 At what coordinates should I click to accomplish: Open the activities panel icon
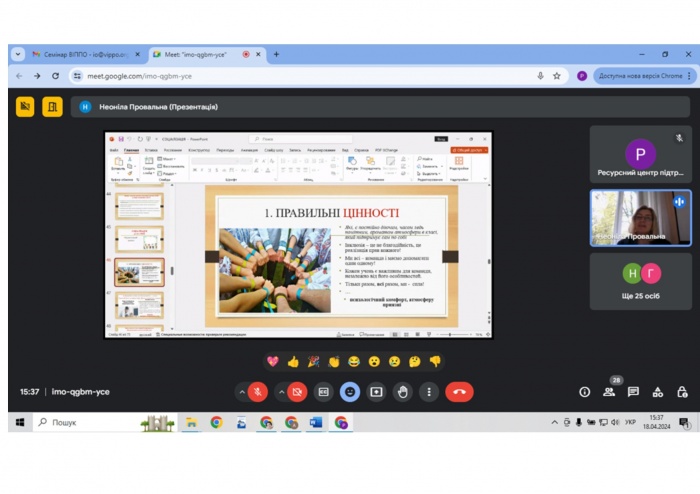tap(658, 392)
